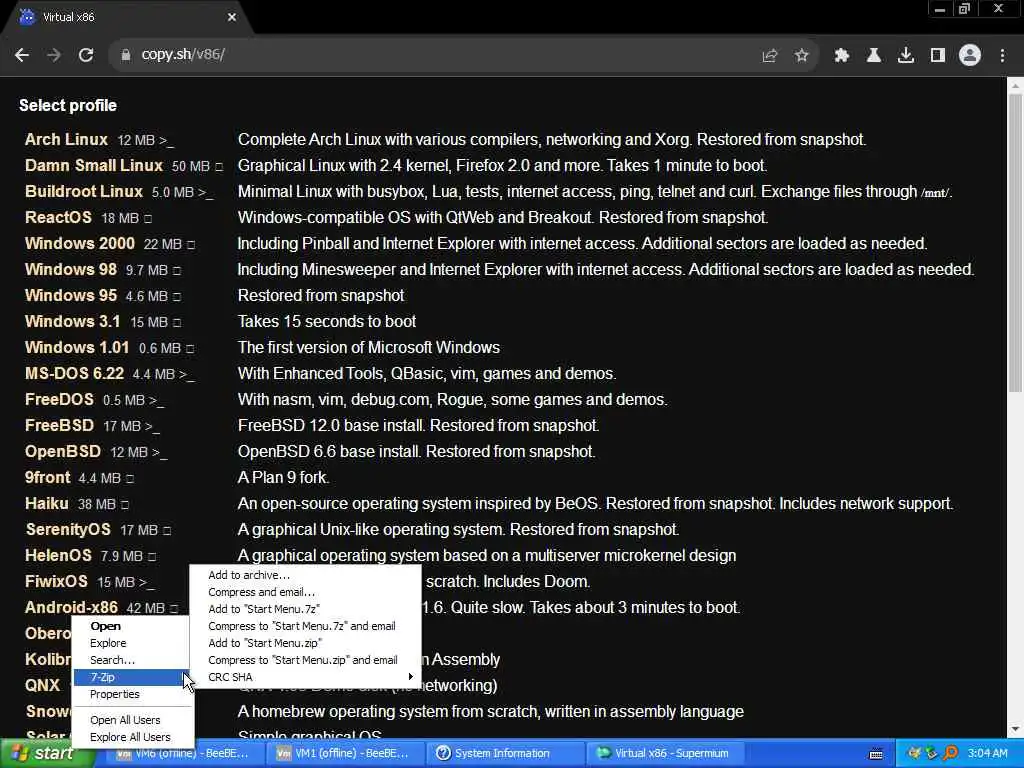Open the Android-x86 profile
Viewport: 1024px width, 768px height.
(71, 607)
